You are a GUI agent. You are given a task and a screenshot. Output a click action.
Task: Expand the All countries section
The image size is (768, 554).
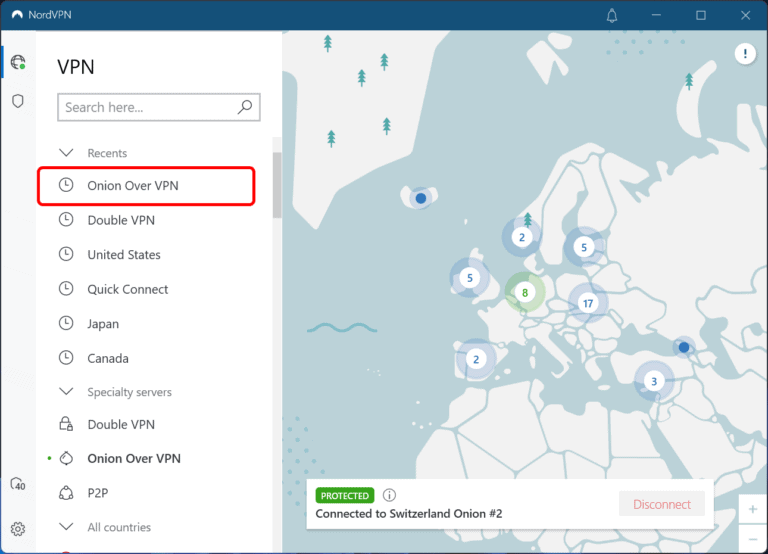(x=67, y=527)
